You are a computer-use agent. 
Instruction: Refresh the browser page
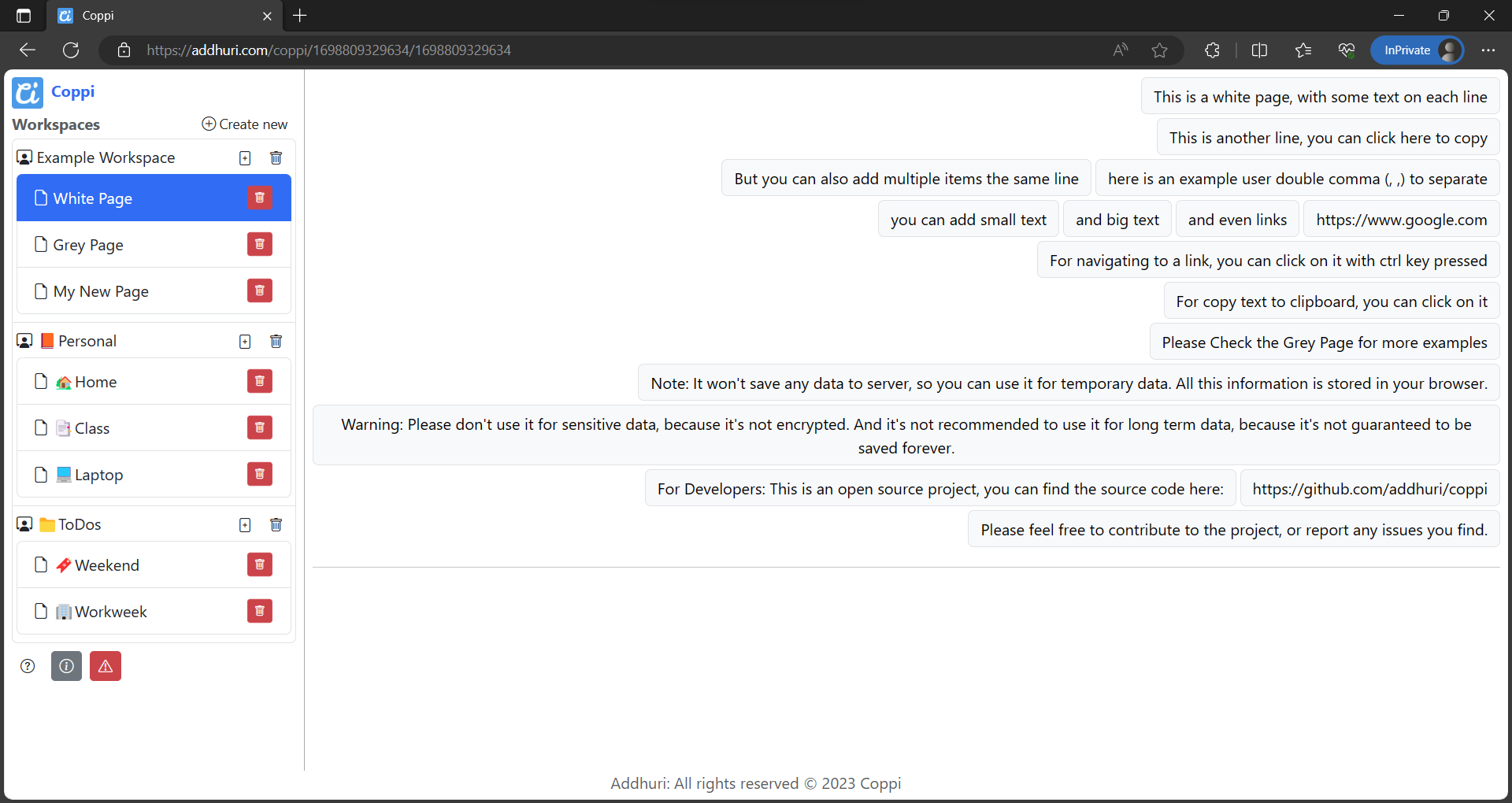71,50
